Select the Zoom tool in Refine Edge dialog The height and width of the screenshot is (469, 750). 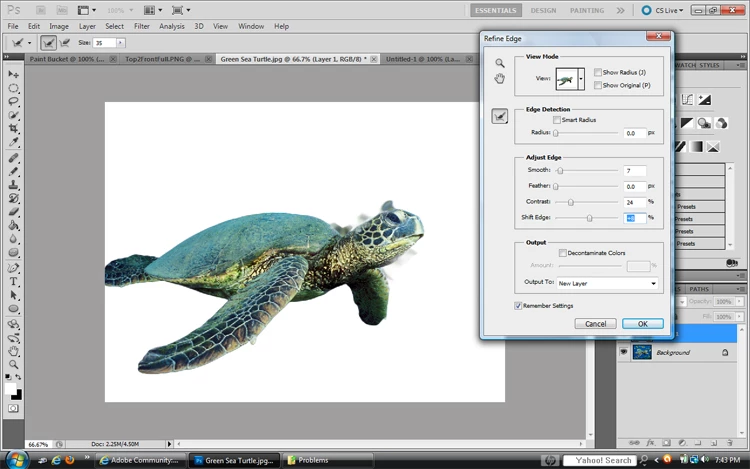[500, 63]
